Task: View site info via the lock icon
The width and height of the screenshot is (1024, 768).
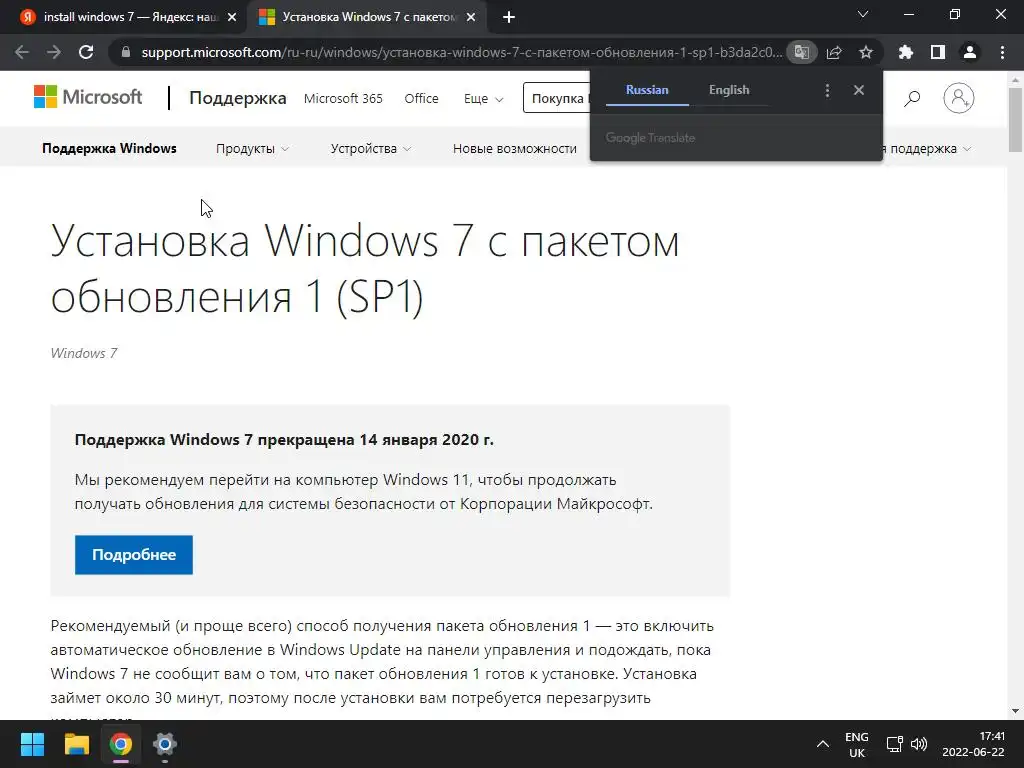Action: [x=127, y=52]
